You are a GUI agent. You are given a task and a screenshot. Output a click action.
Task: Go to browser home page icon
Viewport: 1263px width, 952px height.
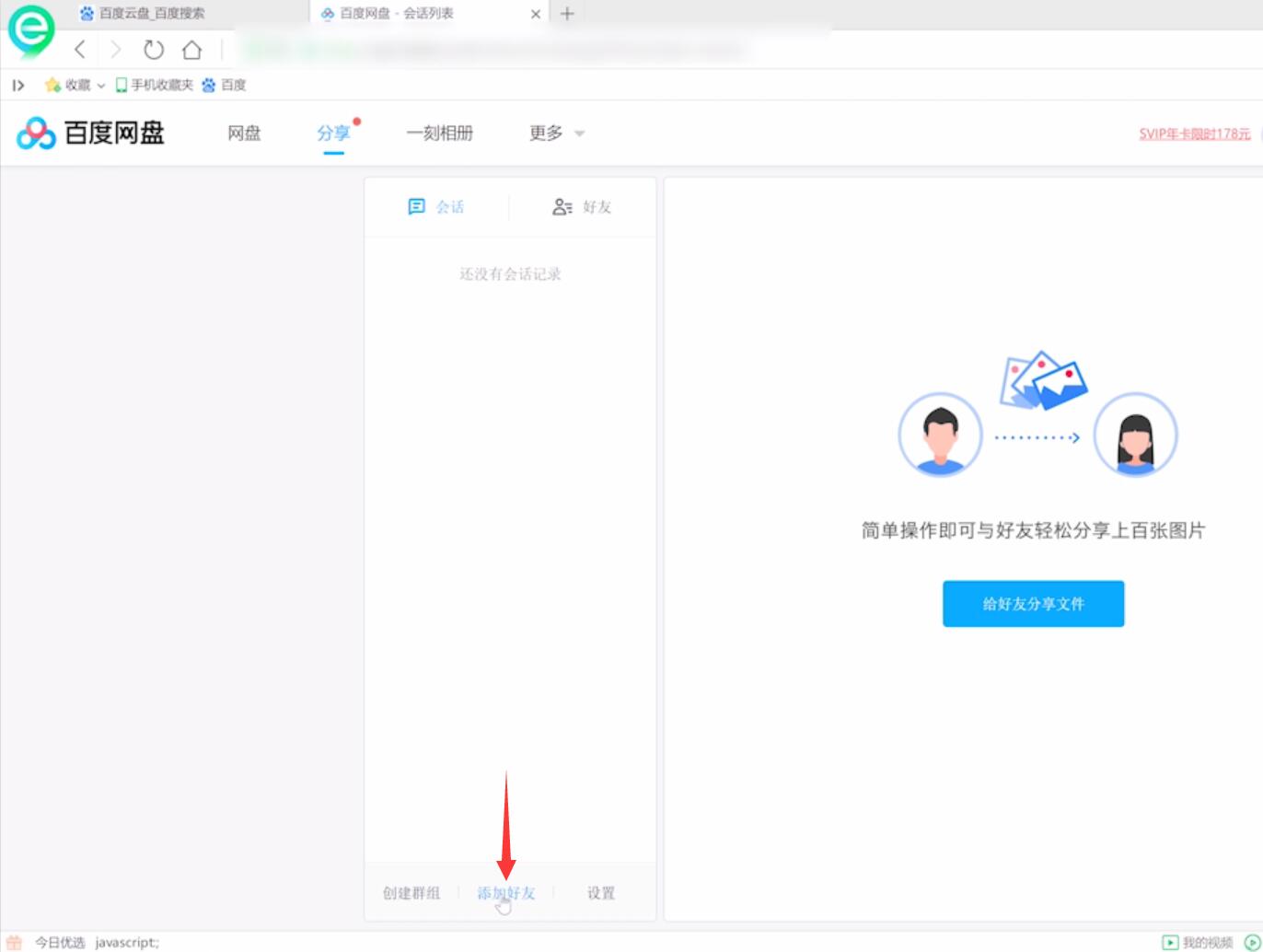[191, 50]
